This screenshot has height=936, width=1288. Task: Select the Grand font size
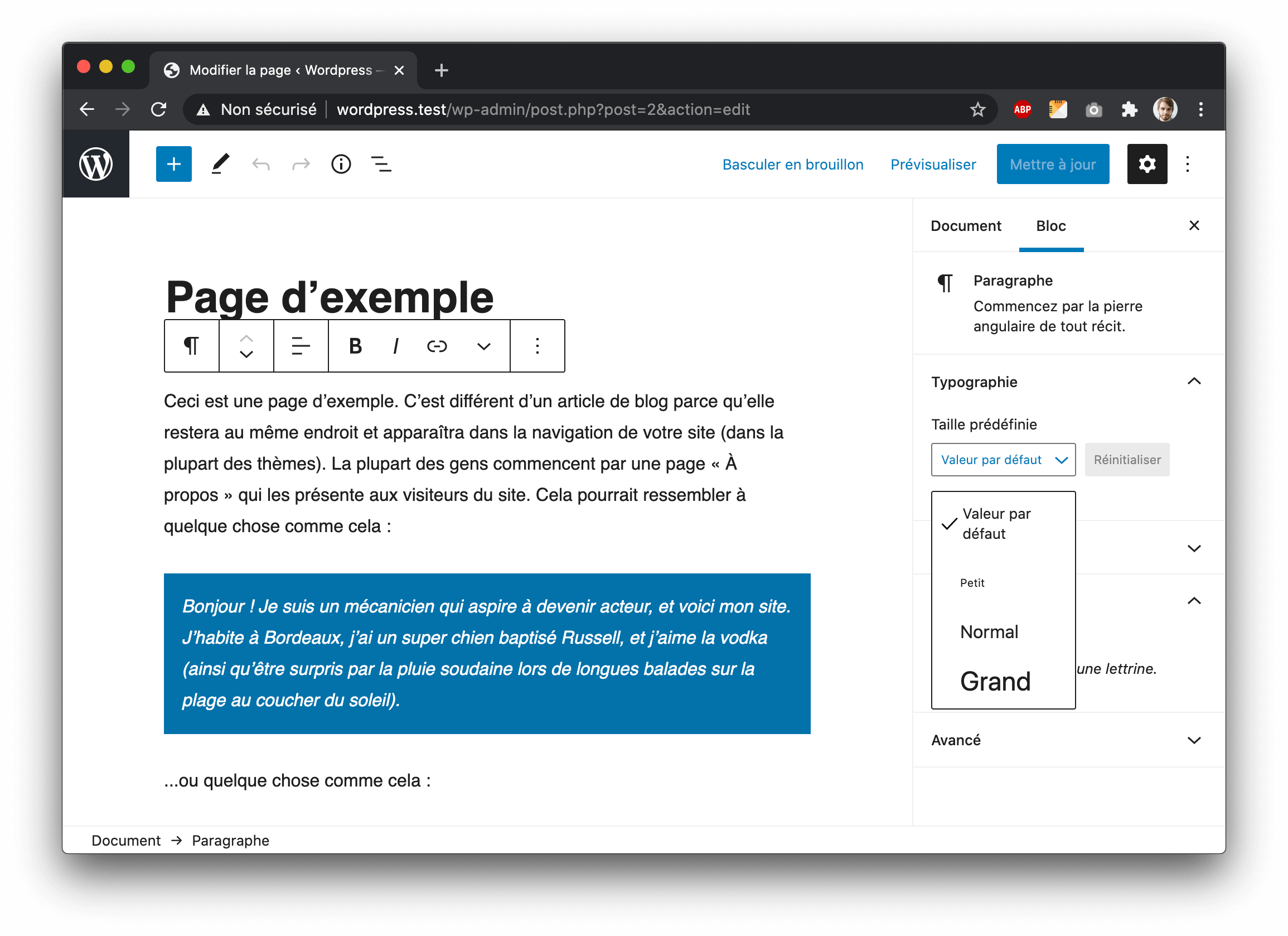point(995,682)
